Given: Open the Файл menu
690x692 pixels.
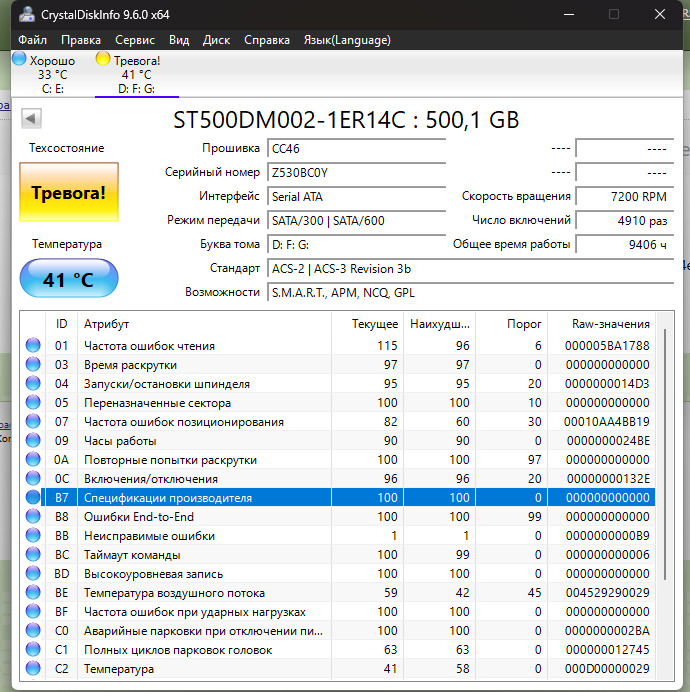Looking at the screenshot, I should pos(32,40).
